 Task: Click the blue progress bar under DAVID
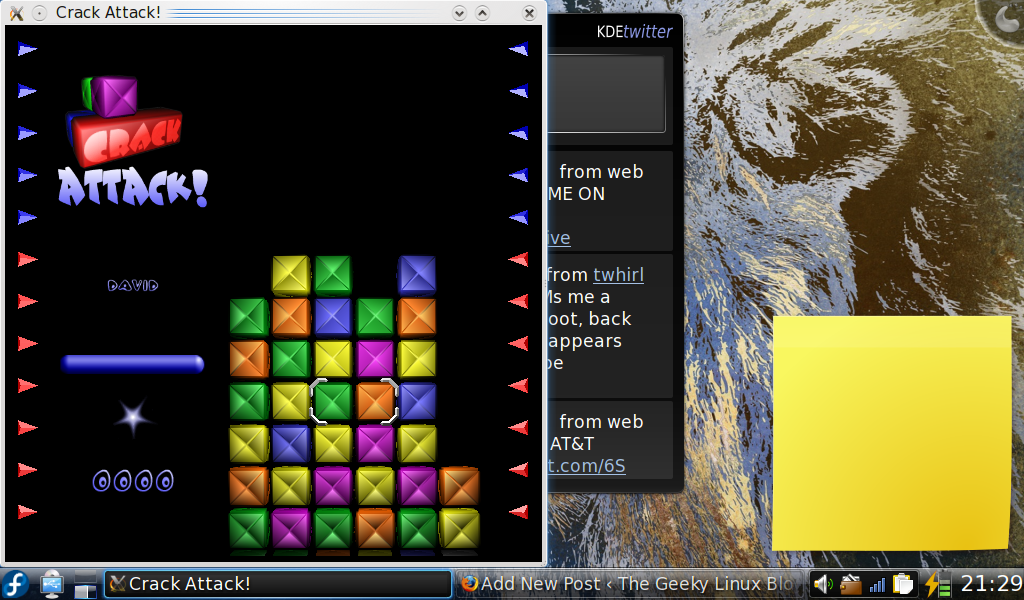tap(133, 364)
